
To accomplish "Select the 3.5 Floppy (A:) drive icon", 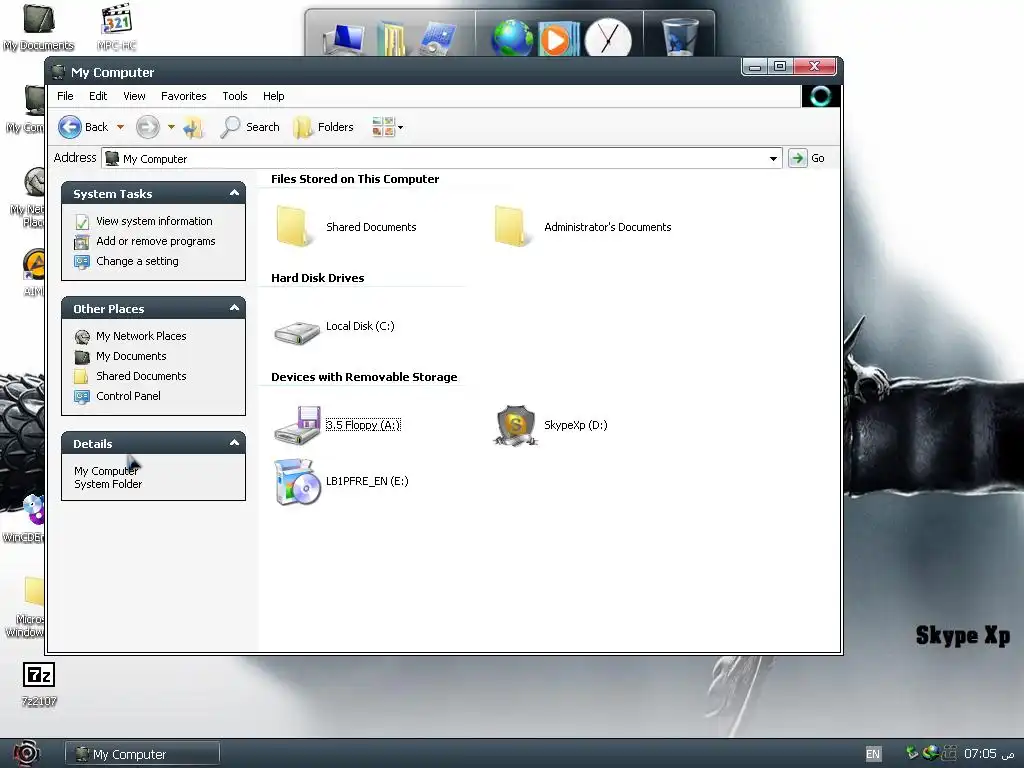I will (x=297, y=425).
